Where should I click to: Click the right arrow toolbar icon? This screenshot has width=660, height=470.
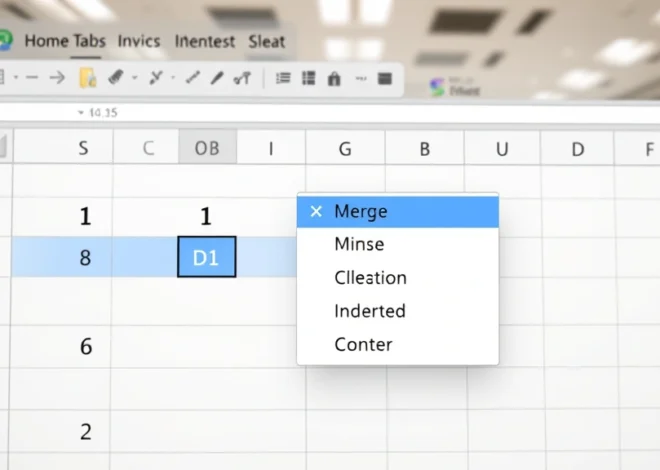click(57, 77)
